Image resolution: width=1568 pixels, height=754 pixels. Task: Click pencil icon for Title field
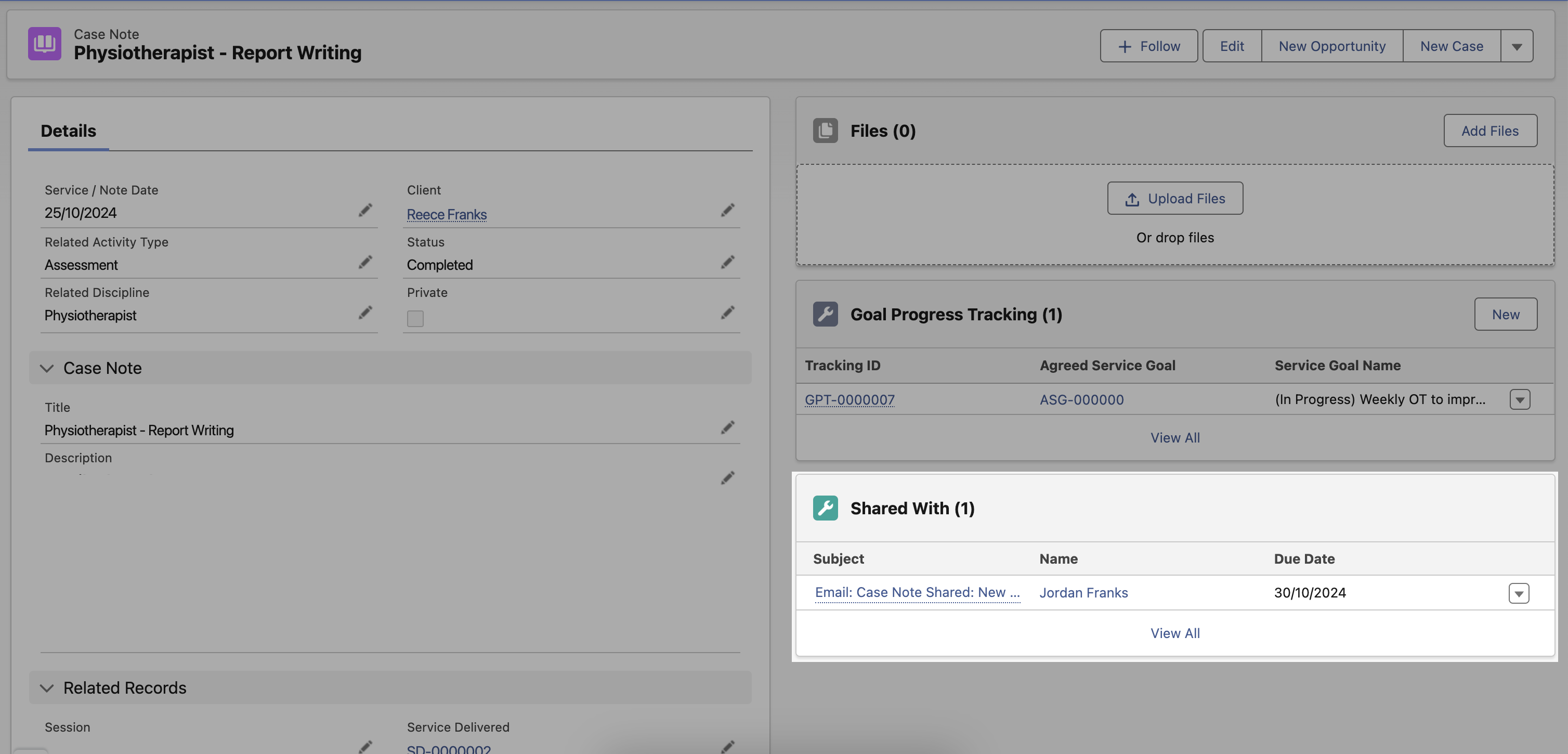tap(727, 427)
